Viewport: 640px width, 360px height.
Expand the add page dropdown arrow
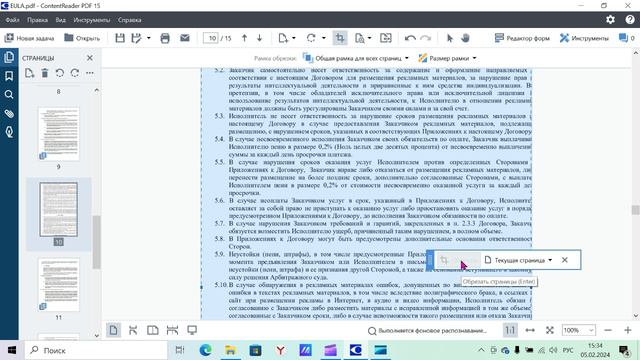[x=294, y=38]
